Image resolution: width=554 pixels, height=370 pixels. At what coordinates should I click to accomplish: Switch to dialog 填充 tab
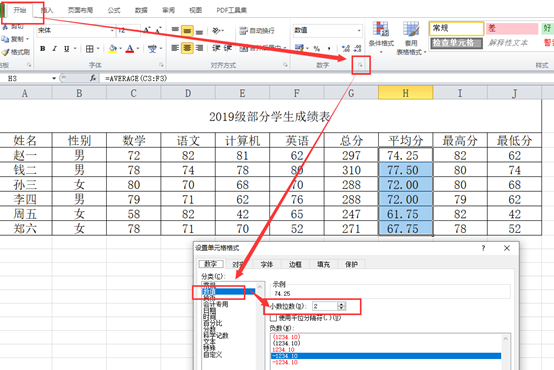[323, 264]
